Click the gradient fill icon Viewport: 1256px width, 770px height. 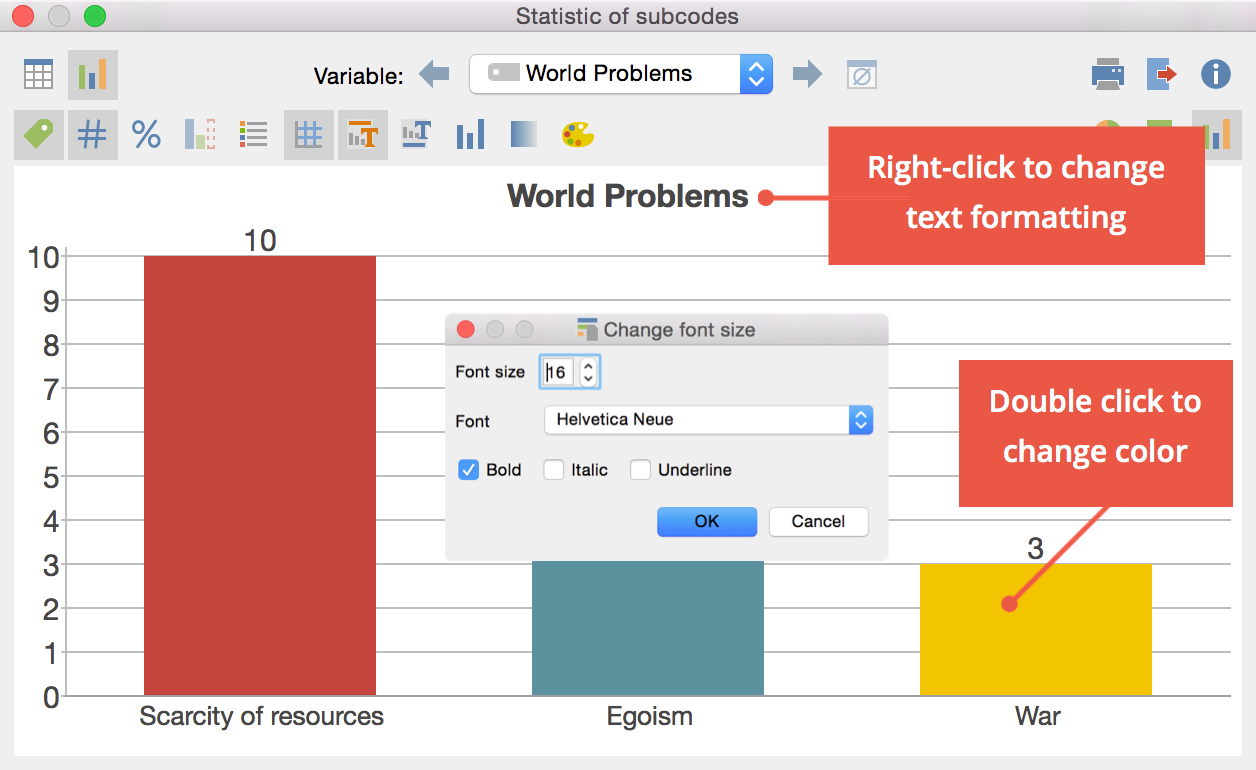coord(524,135)
